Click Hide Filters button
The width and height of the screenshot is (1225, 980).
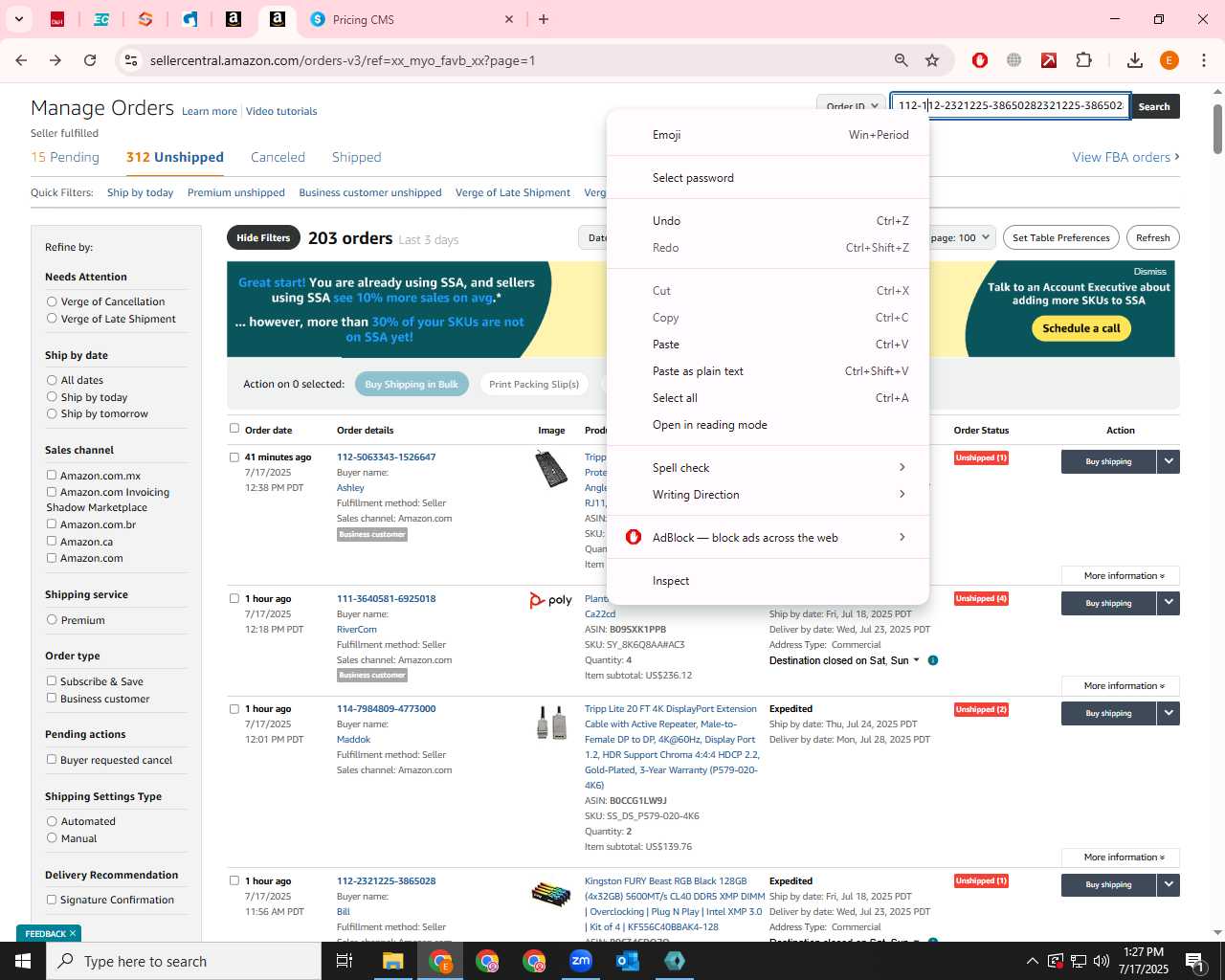coord(263,237)
